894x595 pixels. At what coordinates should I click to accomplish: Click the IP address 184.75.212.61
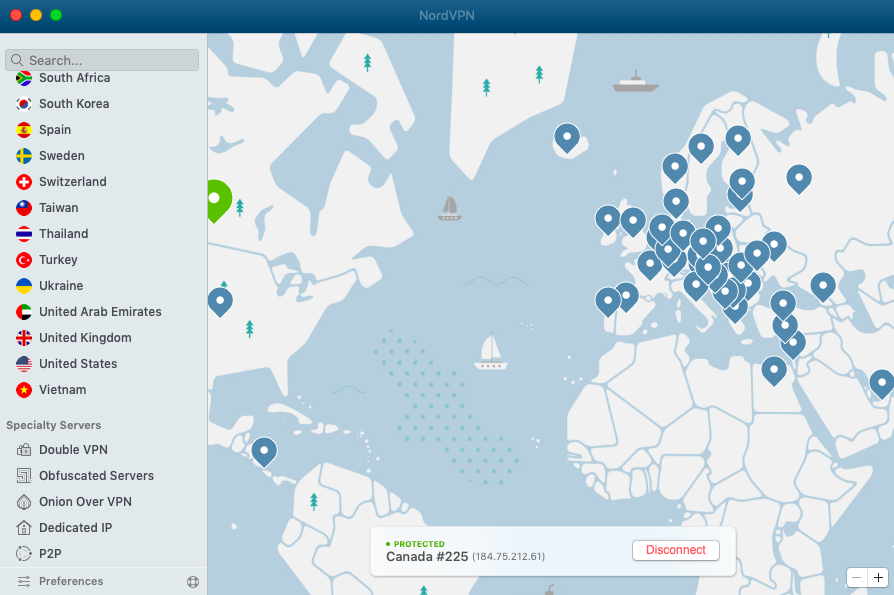[x=509, y=557]
